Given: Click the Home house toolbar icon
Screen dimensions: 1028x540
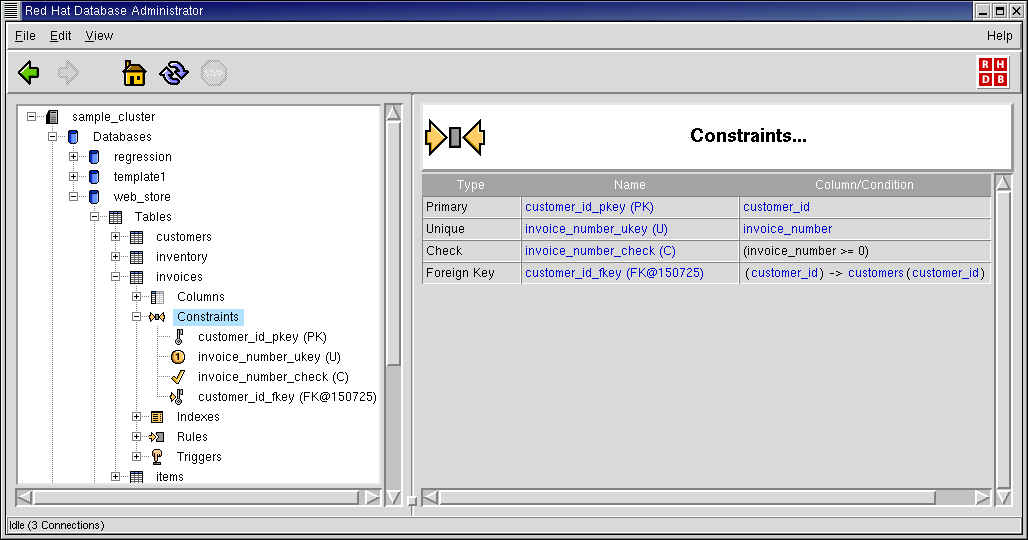Looking at the screenshot, I should (x=134, y=73).
